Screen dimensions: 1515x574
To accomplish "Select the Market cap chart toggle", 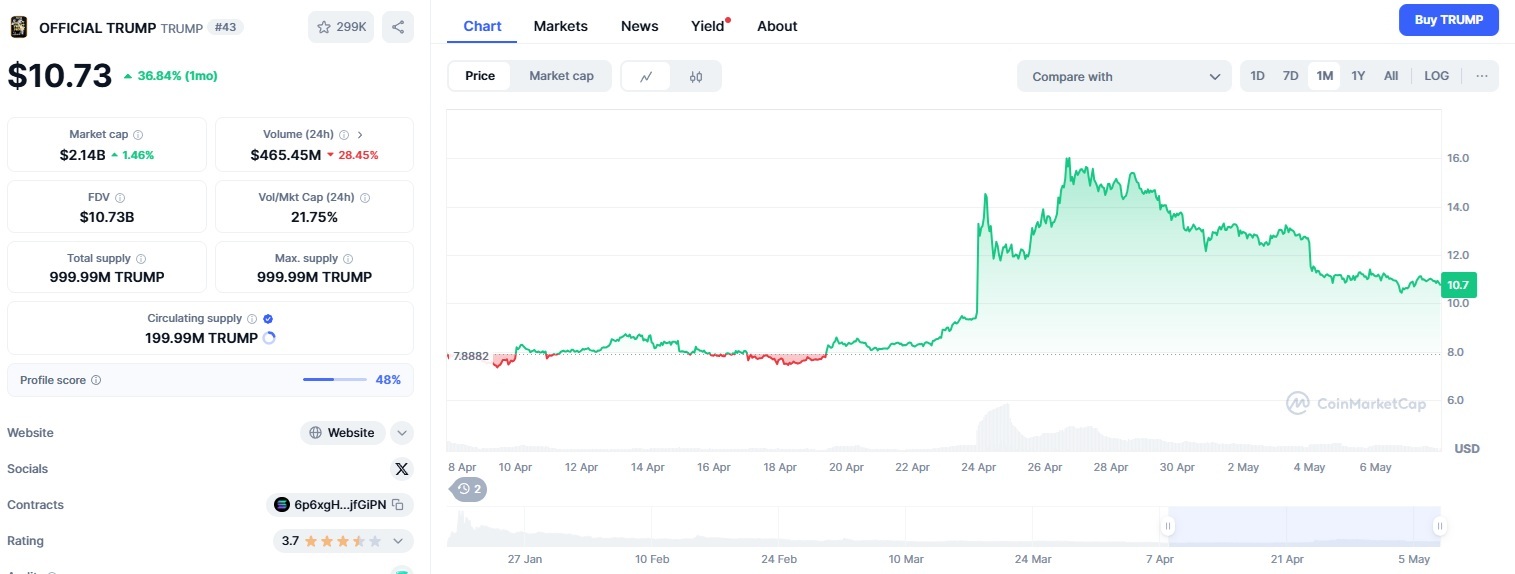I will point(561,76).
